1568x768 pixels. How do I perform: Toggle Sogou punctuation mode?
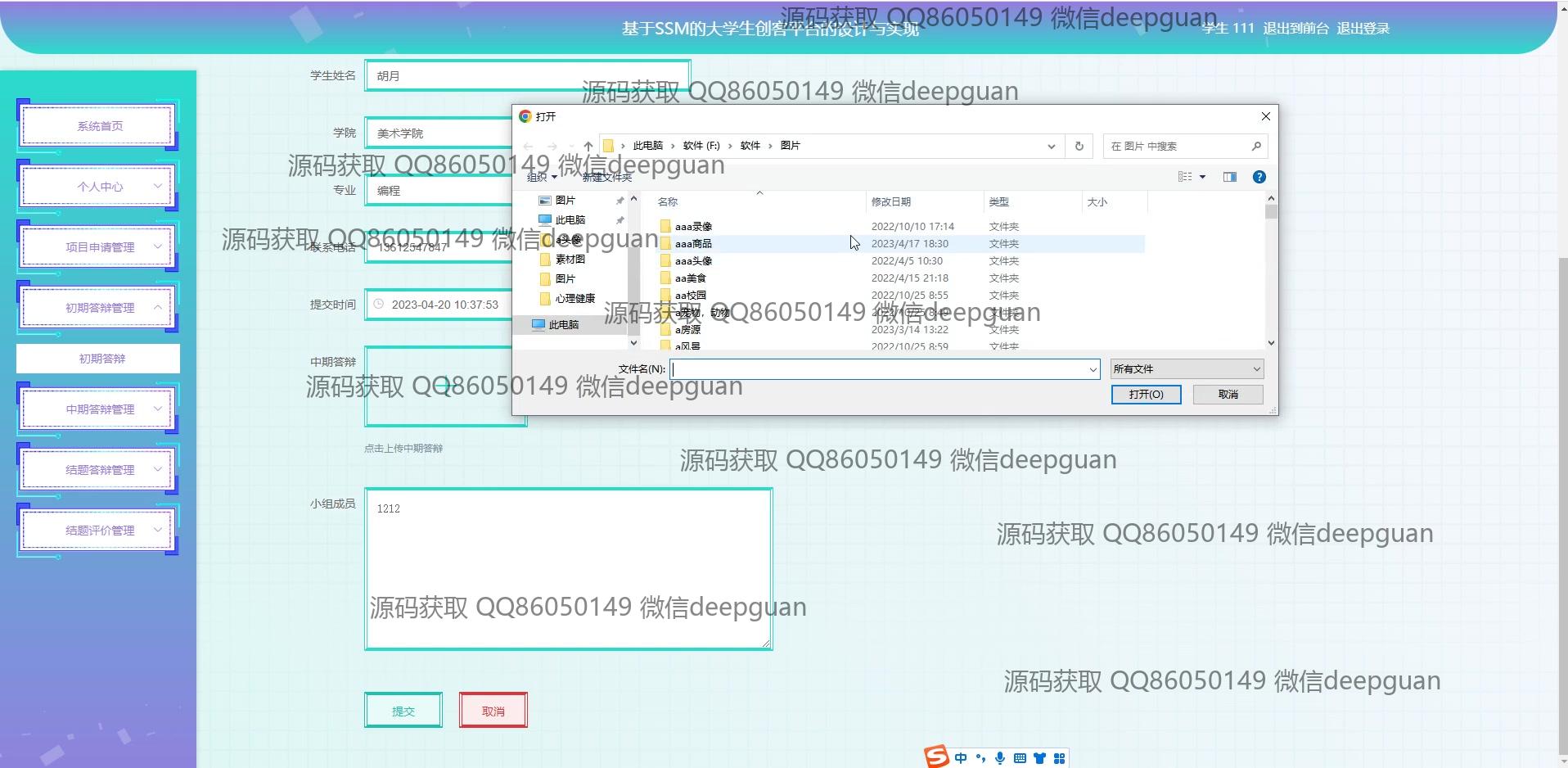tap(980, 758)
